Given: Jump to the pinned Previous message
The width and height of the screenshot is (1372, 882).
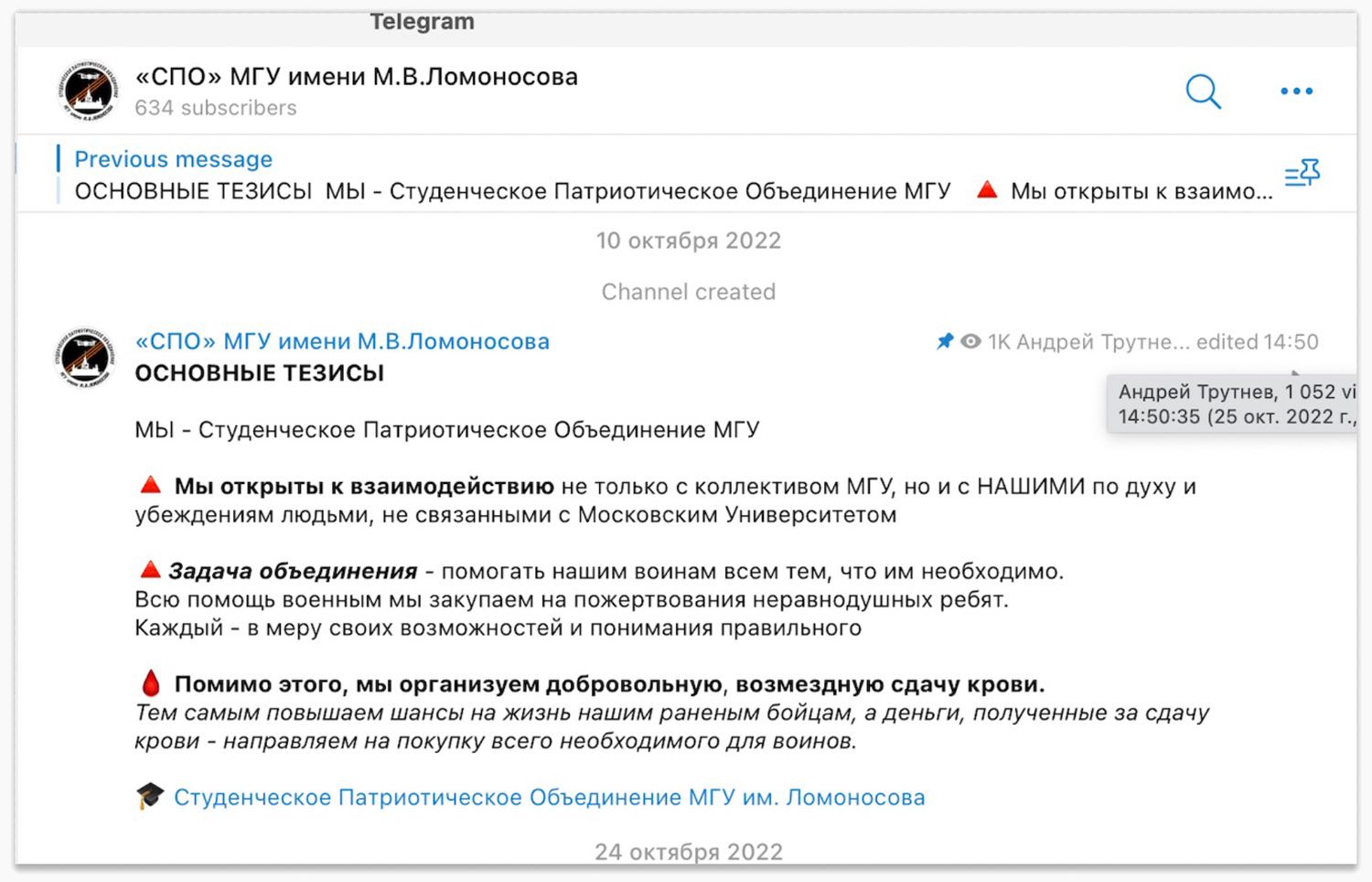Looking at the screenshot, I should [x=173, y=159].
